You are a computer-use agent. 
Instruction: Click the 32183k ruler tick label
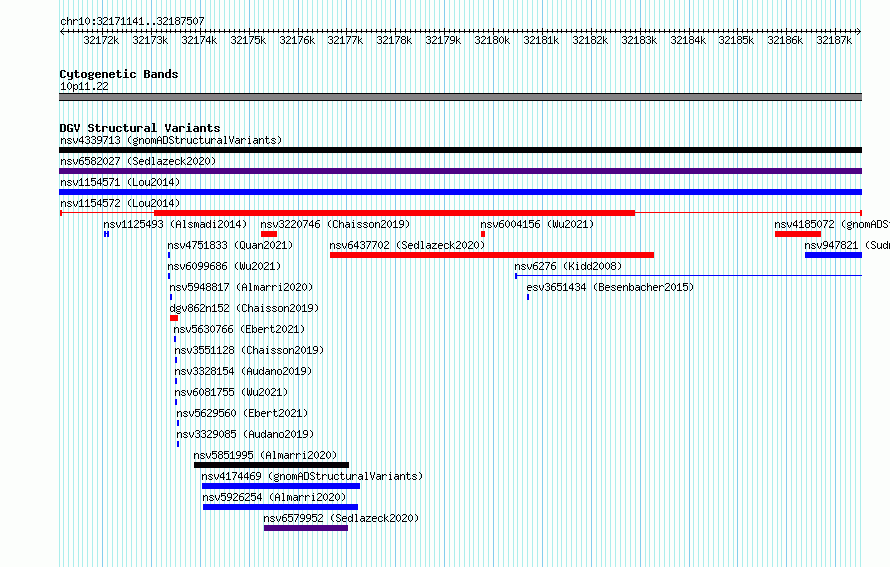[x=639, y=40]
